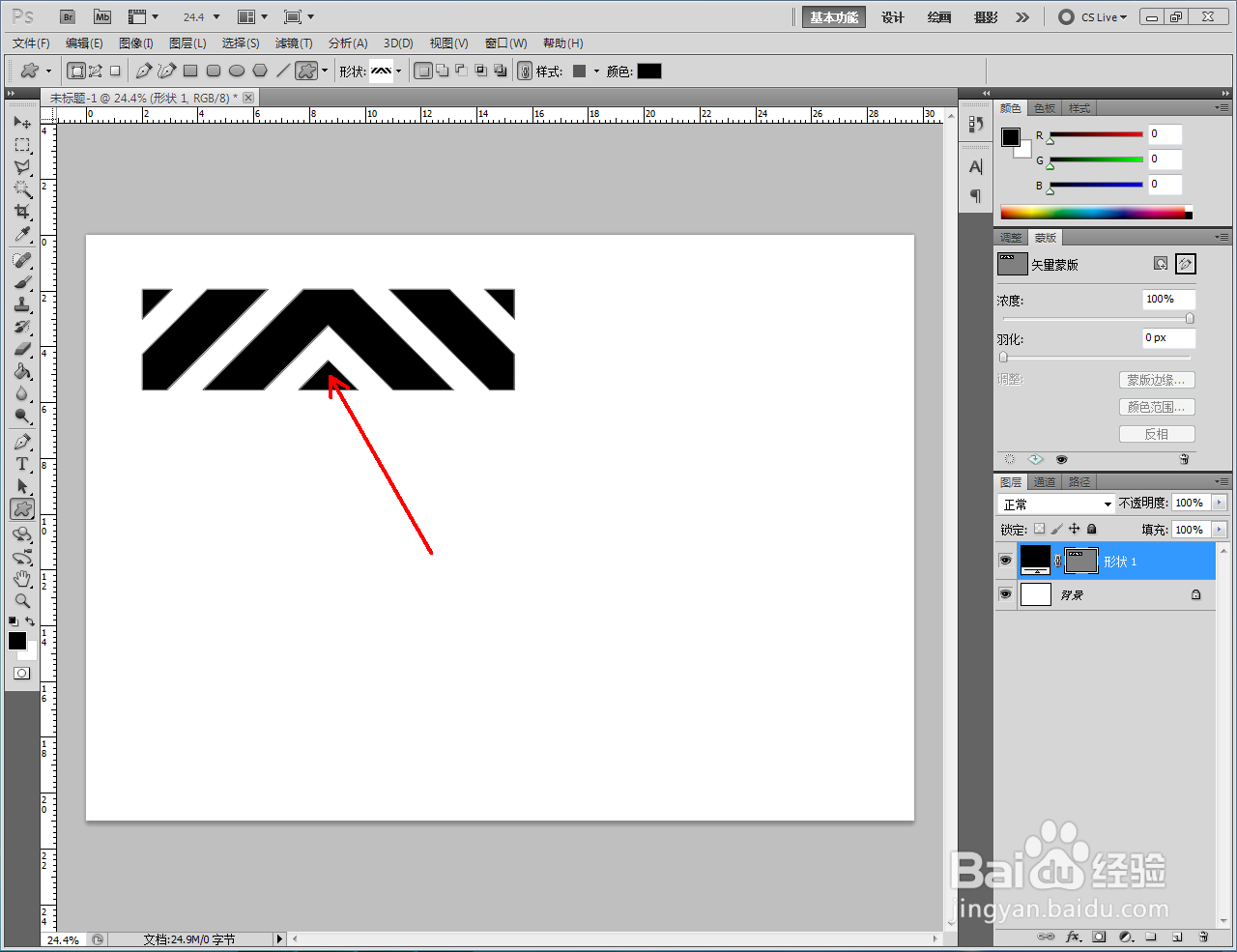Select the Crop tool
This screenshot has width=1237, height=952.
[x=22, y=212]
